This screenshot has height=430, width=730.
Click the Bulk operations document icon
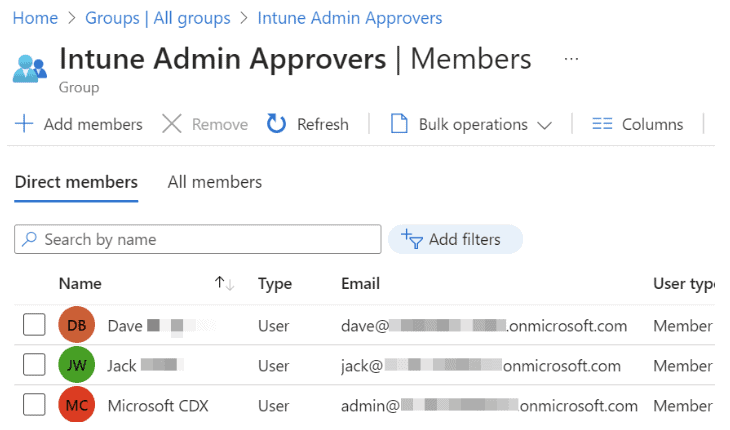click(399, 124)
